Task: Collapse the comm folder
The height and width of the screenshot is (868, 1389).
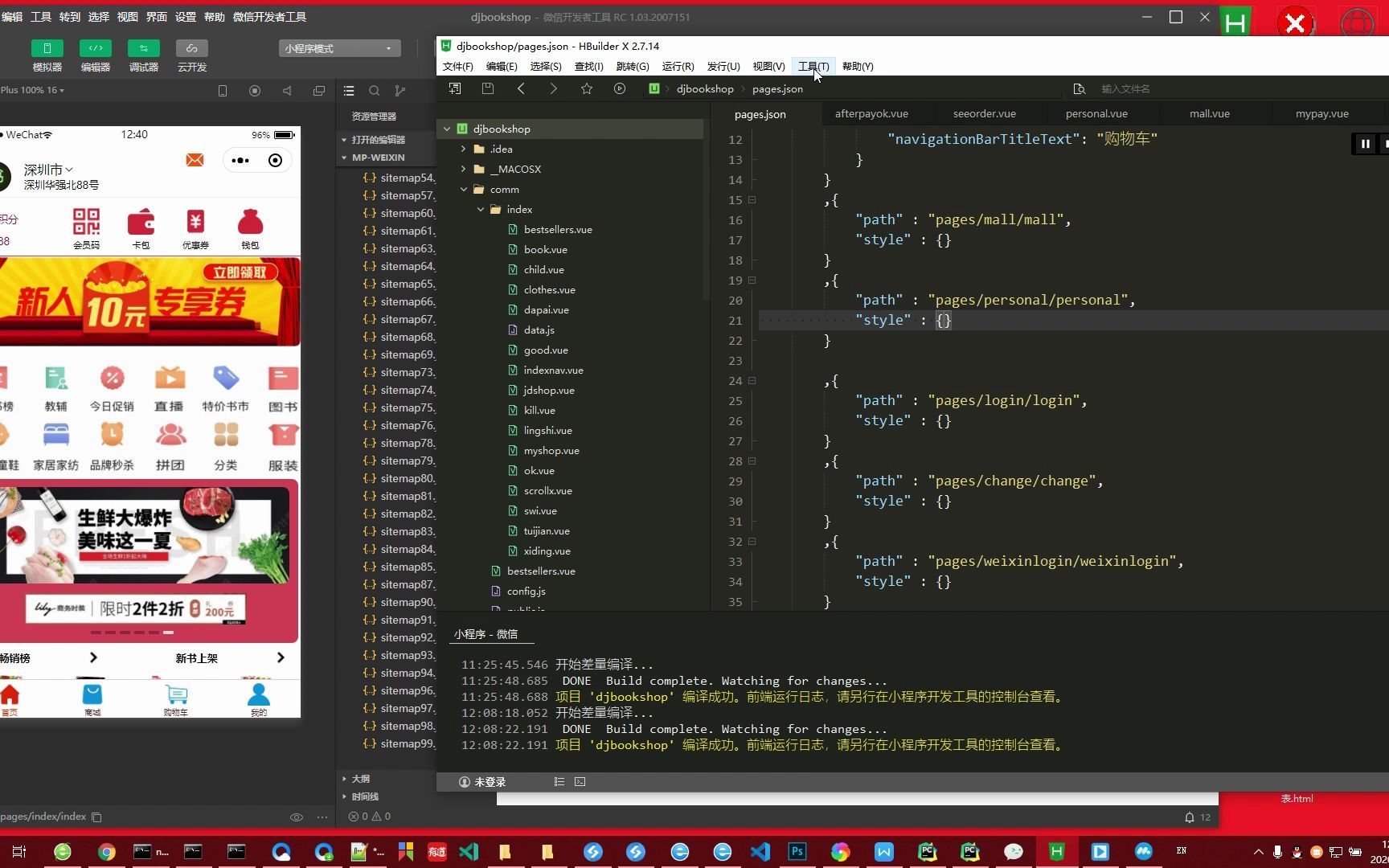Action: (x=464, y=189)
